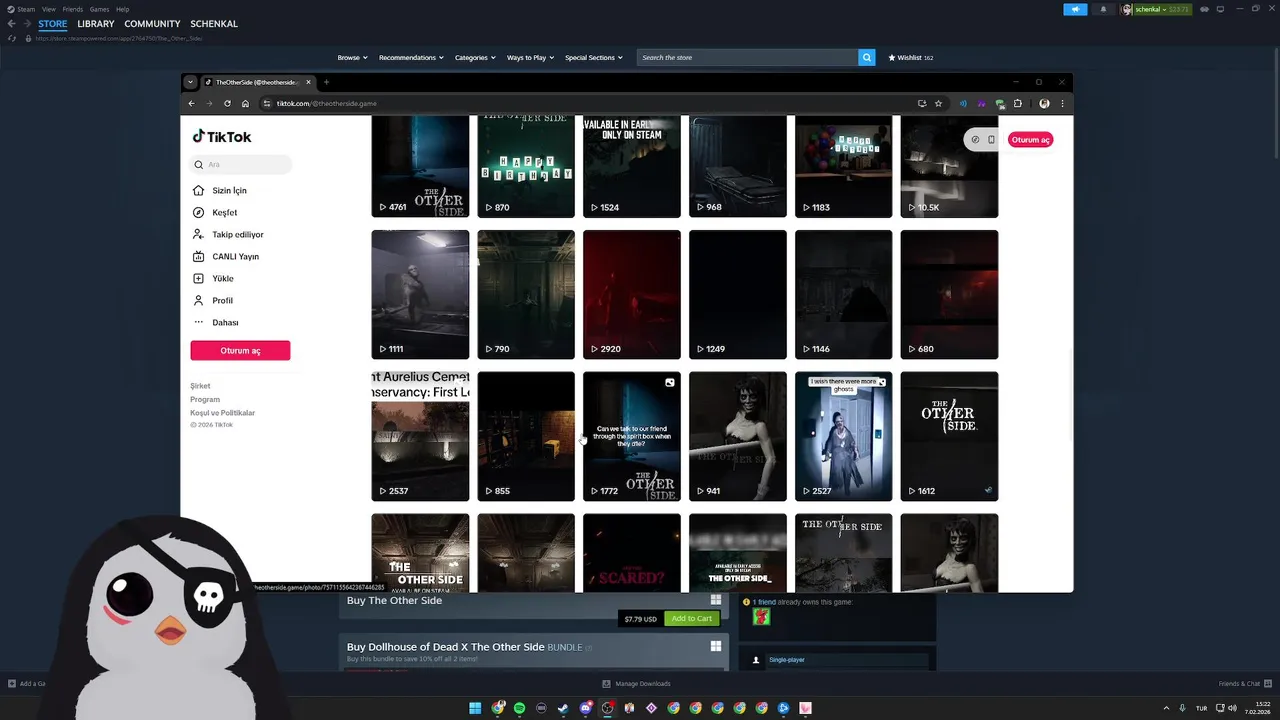Open video thumbnail with 2527 views
Viewport: 1280px width, 720px height.
point(843,436)
